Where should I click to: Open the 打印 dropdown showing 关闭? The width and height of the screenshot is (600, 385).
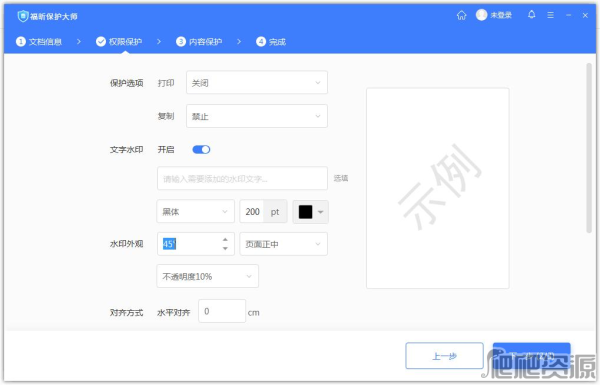(257, 83)
